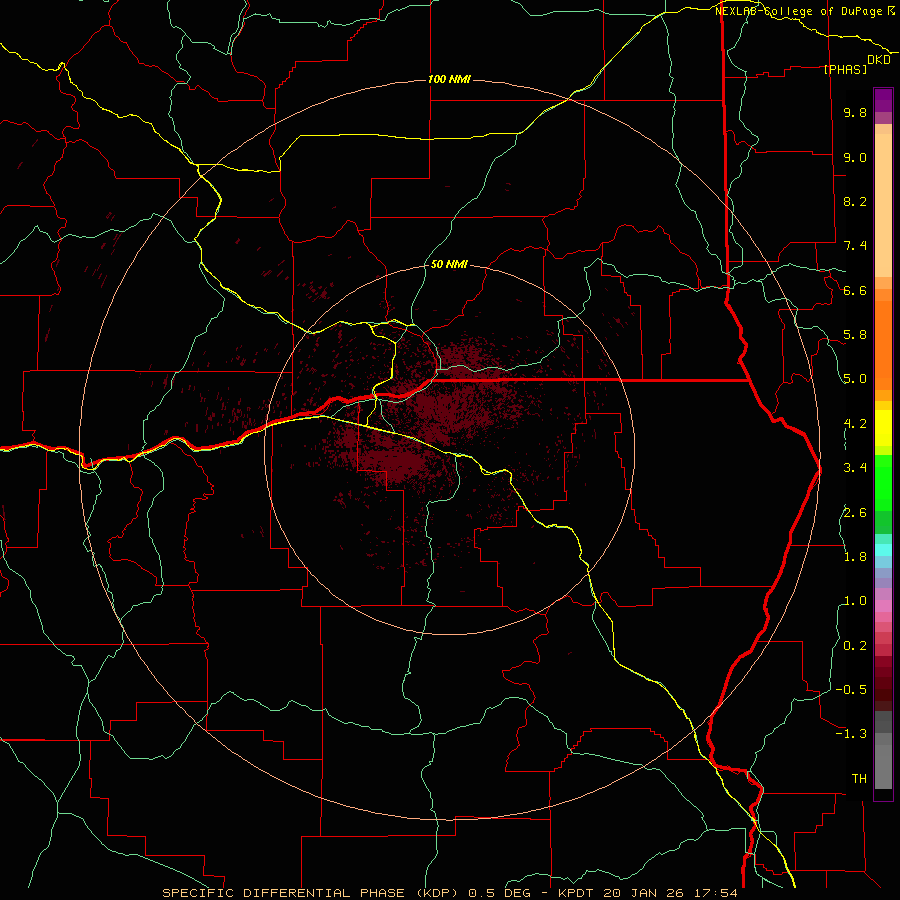Click the 5.8 scale value

(855, 335)
